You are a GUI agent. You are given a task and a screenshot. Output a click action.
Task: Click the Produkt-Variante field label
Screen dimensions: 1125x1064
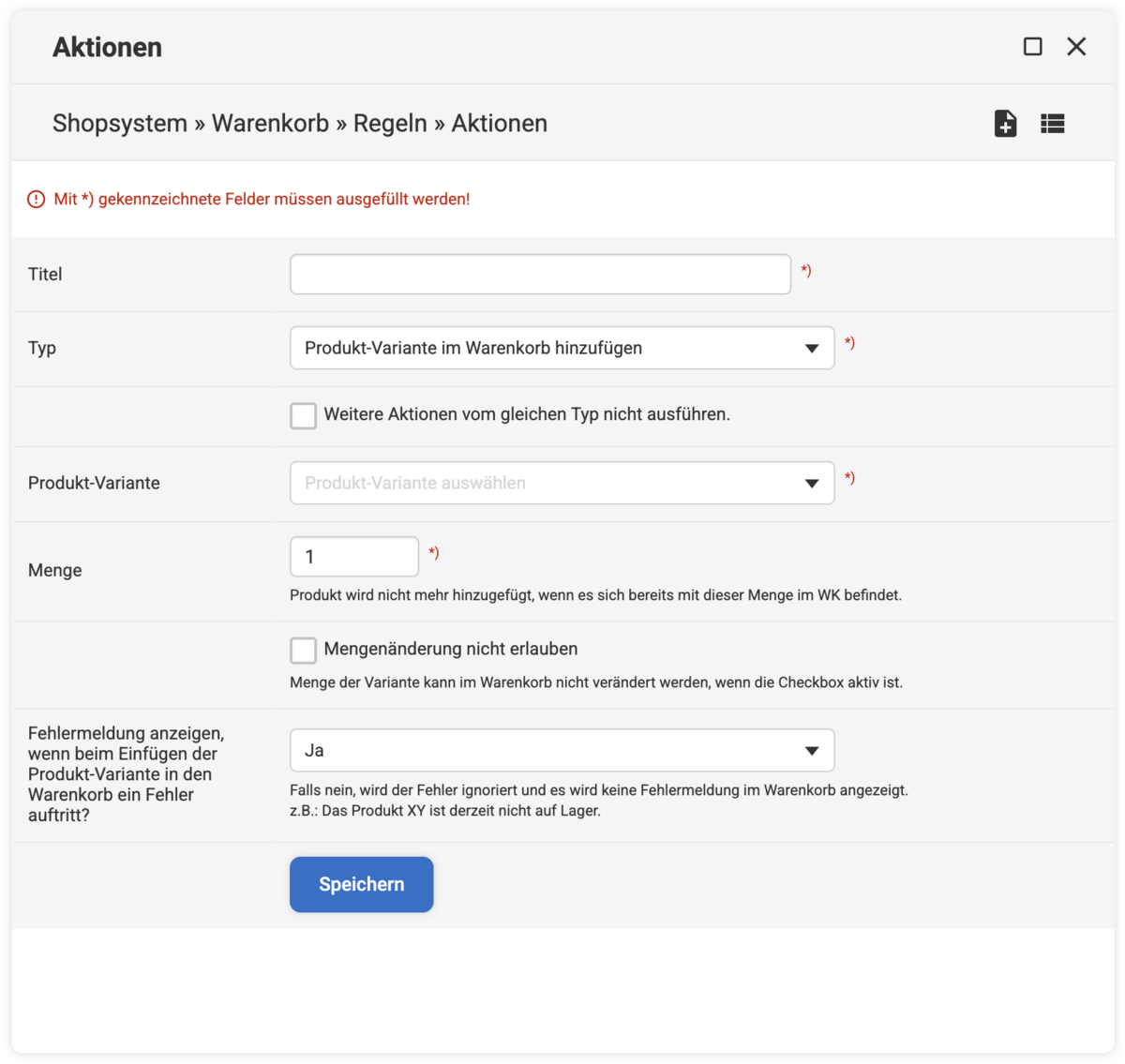94,483
